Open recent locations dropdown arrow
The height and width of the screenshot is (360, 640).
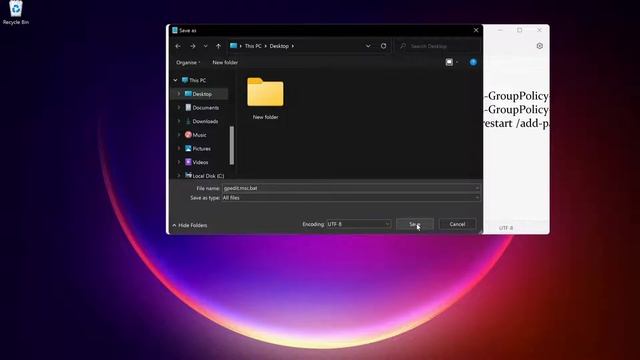tap(206, 46)
